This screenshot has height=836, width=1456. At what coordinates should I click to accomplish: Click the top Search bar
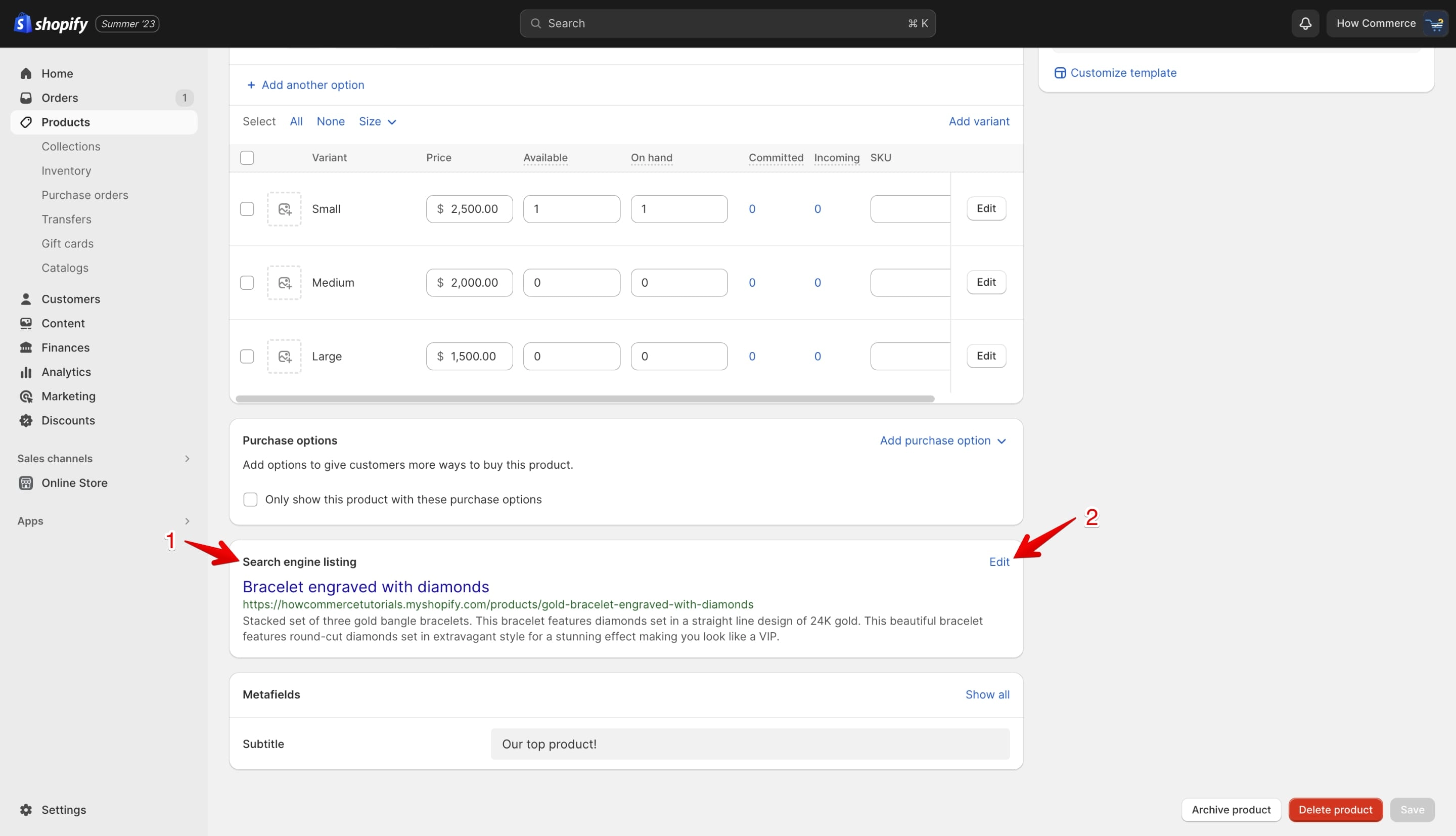pyautogui.click(x=727, y=24)
